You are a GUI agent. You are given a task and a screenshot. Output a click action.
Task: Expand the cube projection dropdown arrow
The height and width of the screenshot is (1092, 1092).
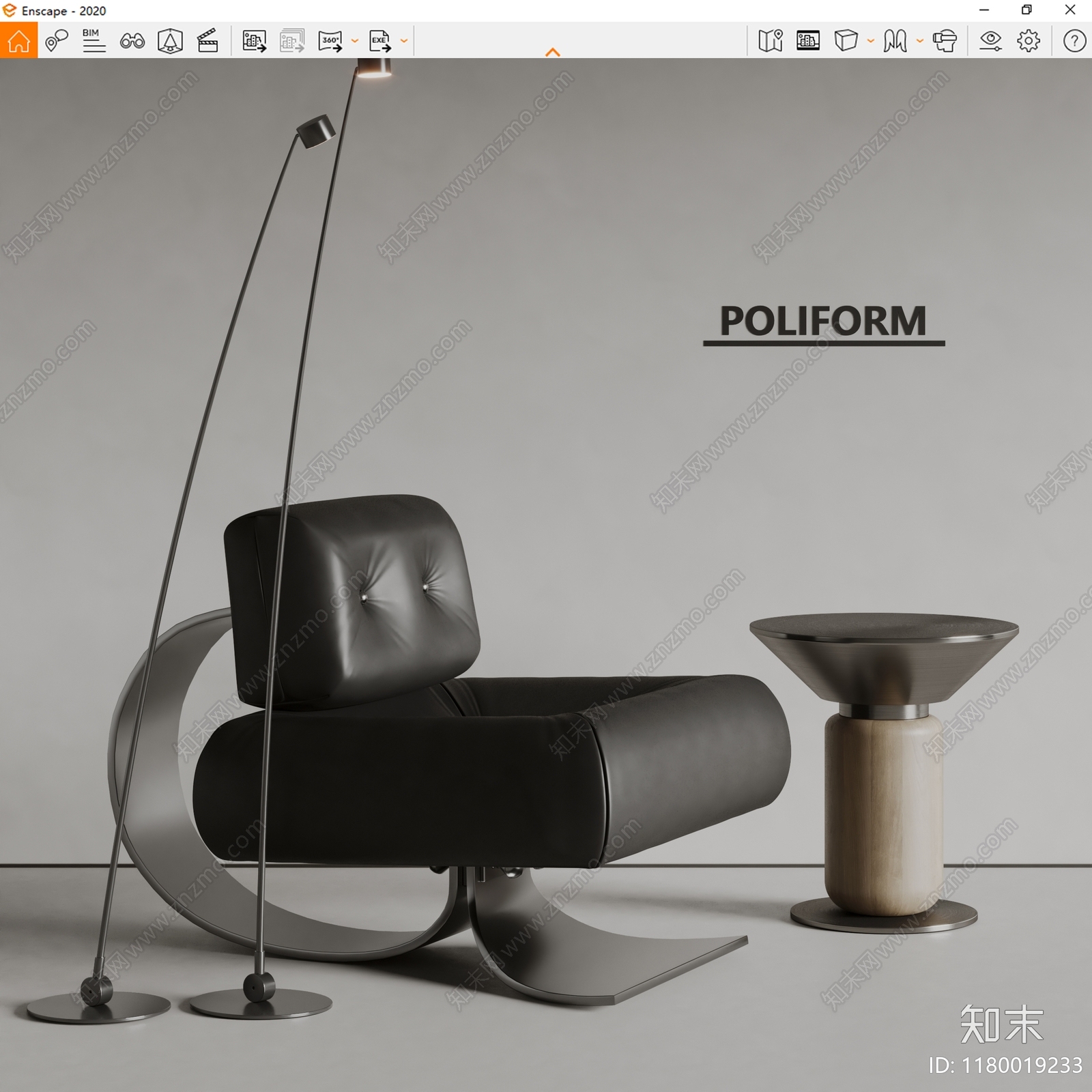tap(870, 41)
